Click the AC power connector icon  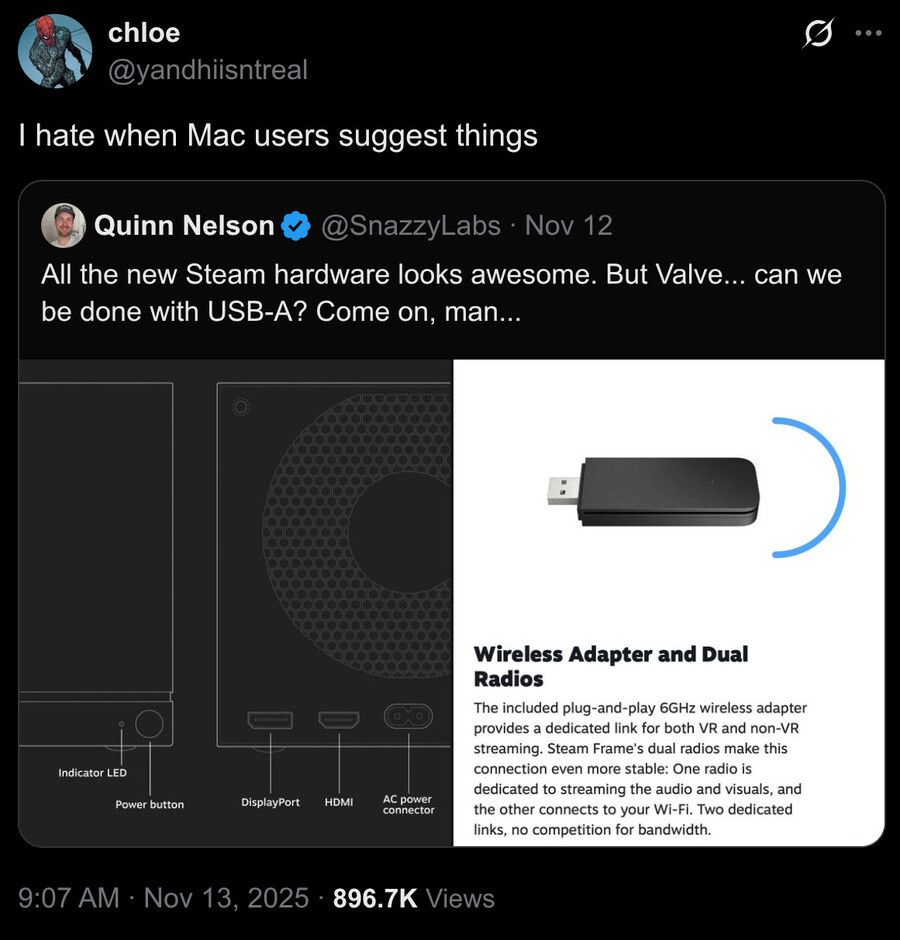(409, 716)
